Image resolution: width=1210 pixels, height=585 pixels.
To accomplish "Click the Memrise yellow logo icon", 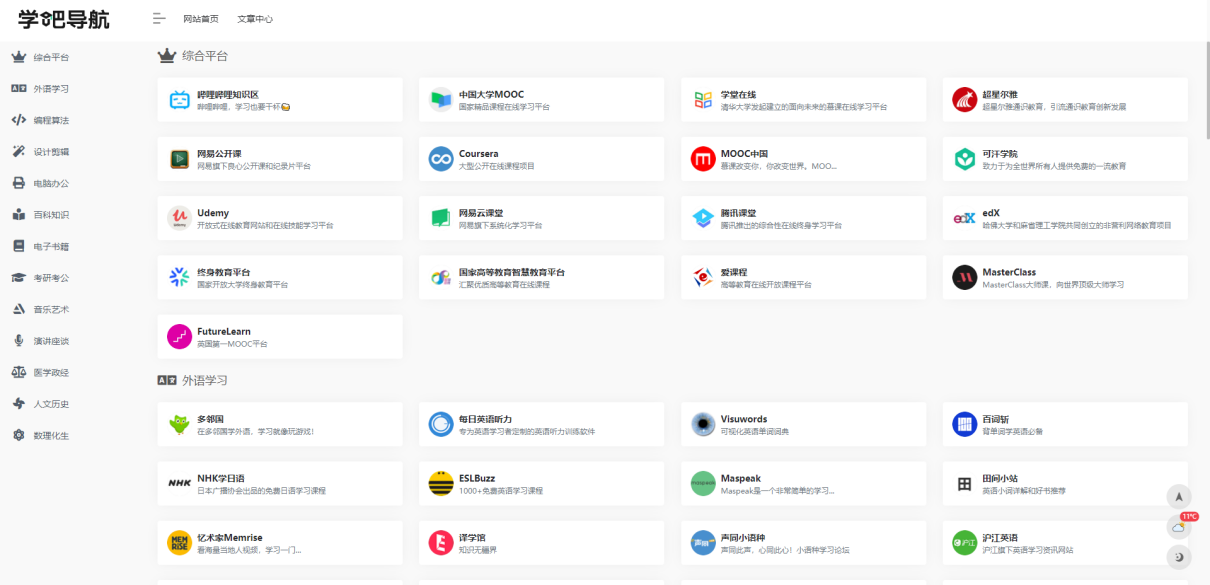I will tap(179, 543).
